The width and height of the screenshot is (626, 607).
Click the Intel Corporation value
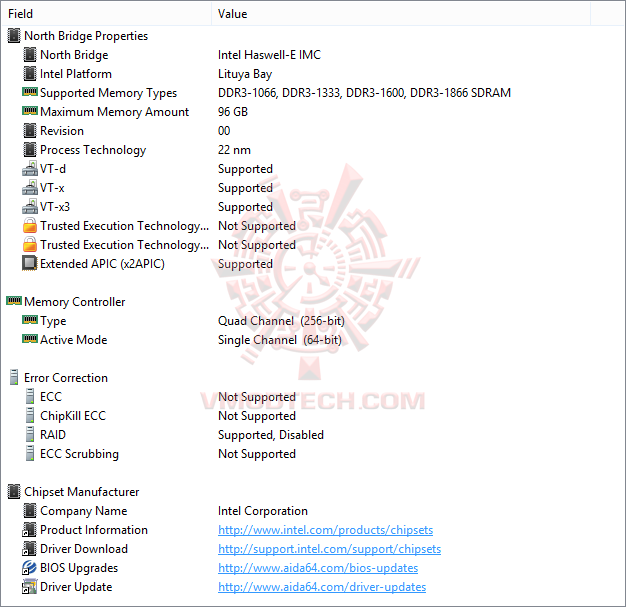(x=263, y=511)
